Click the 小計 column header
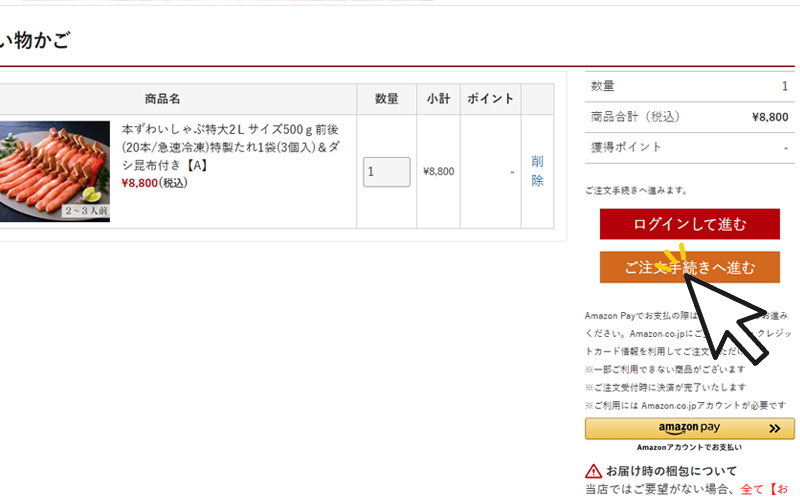Image resolution: width=800 pixels, height=500 pixels. tap(438, 99)
